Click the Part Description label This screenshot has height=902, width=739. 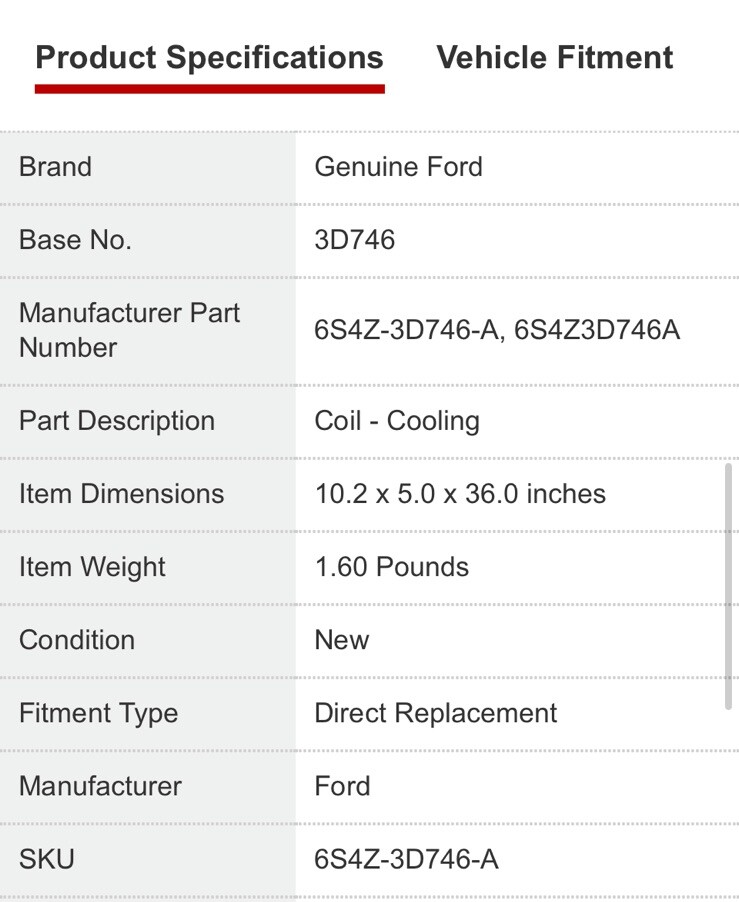coord(116,421)
